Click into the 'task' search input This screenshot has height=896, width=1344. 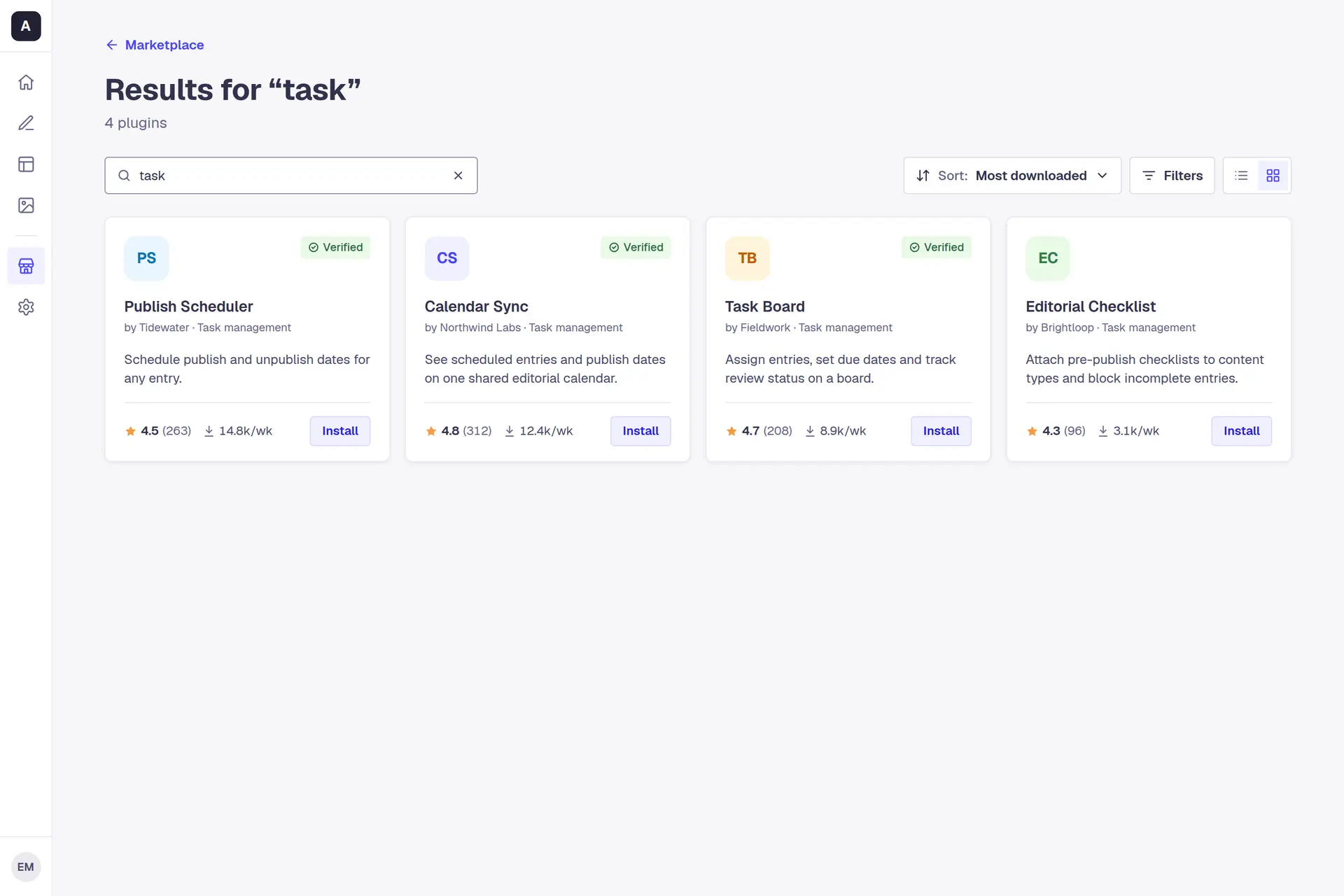point(291,176)
